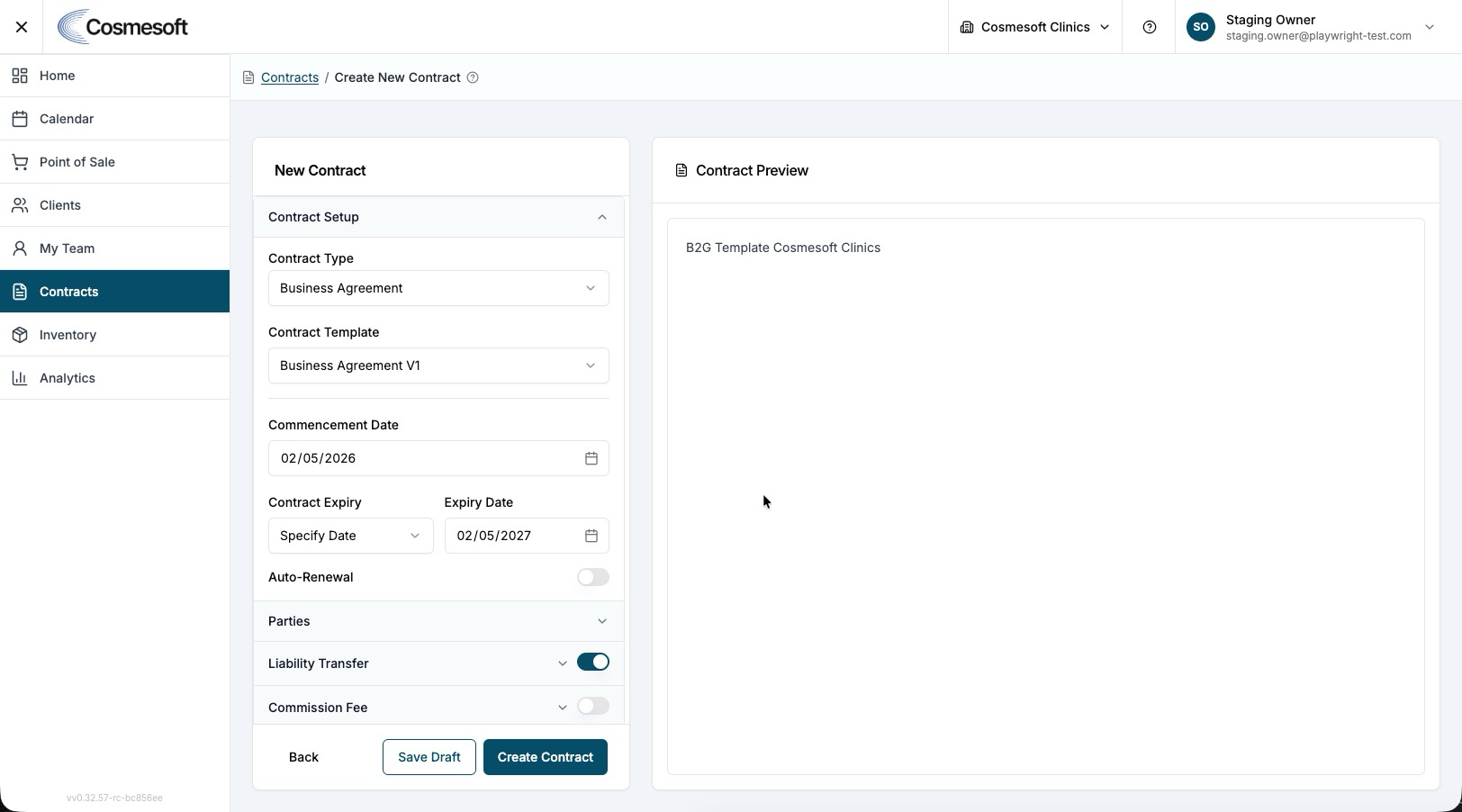Open the help question mark icon in the header
Image resolution: width=1462 pixels, height=812 pixels.
pyautogui.click(x=1150, y=27)
